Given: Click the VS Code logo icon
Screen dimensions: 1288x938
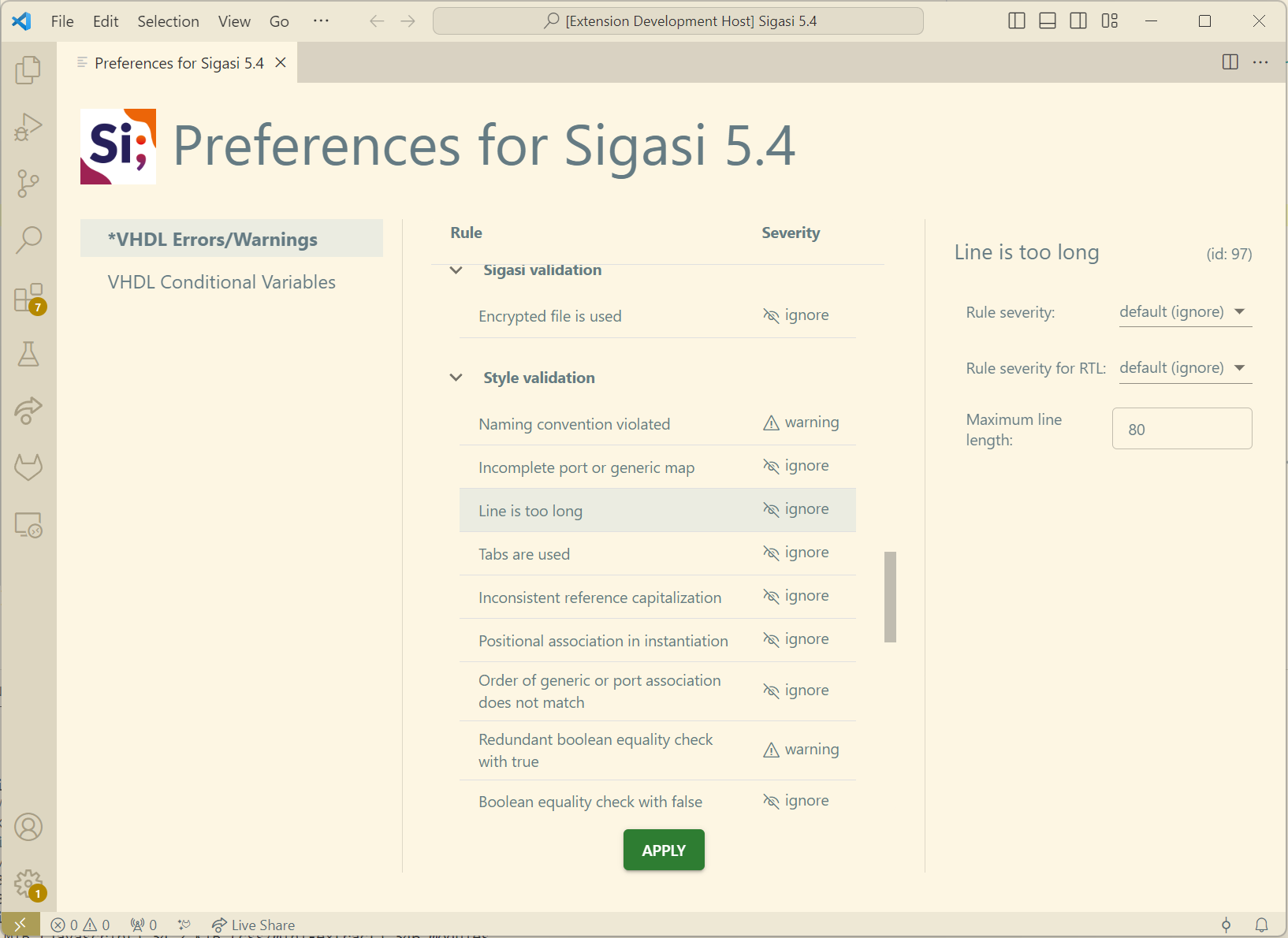Looking at the screenshot, I should point(21,21).
